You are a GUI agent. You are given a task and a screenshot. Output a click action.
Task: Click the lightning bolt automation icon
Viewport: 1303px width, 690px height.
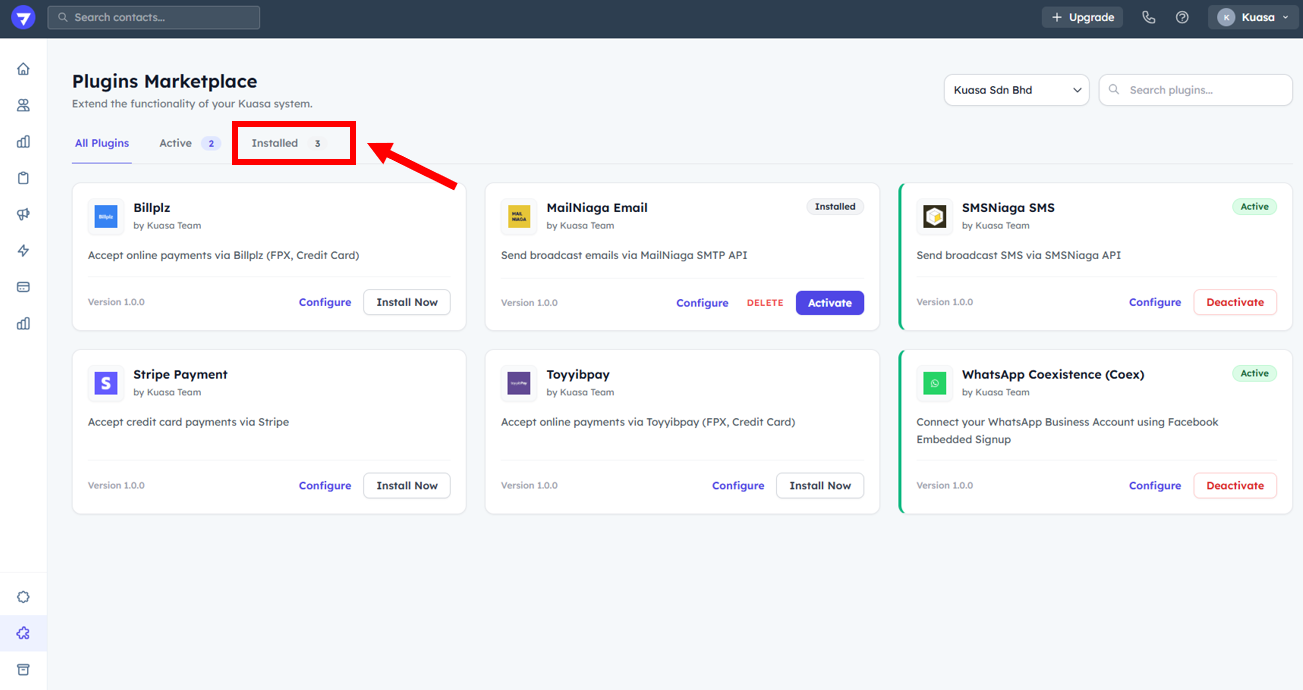pyautogui.click(x=23, y=251)
